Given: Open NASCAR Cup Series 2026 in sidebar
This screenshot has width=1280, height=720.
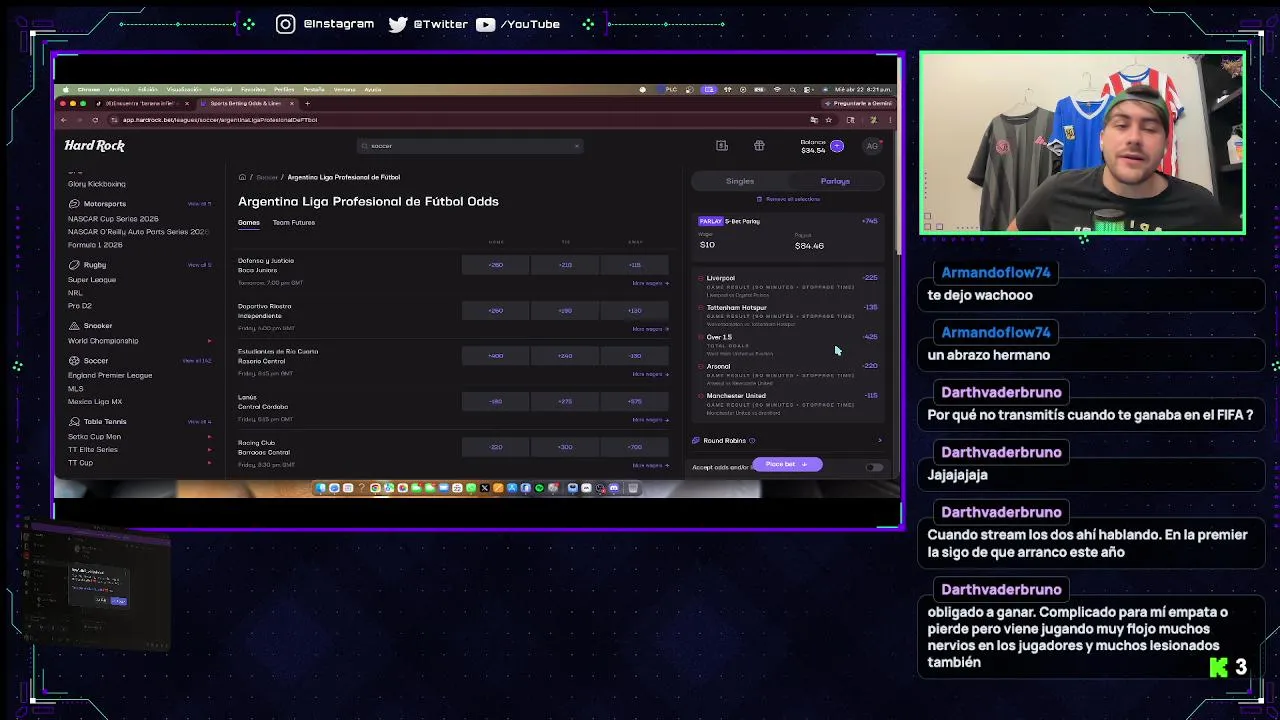Looking at the screenshot, I should [113, 219].
